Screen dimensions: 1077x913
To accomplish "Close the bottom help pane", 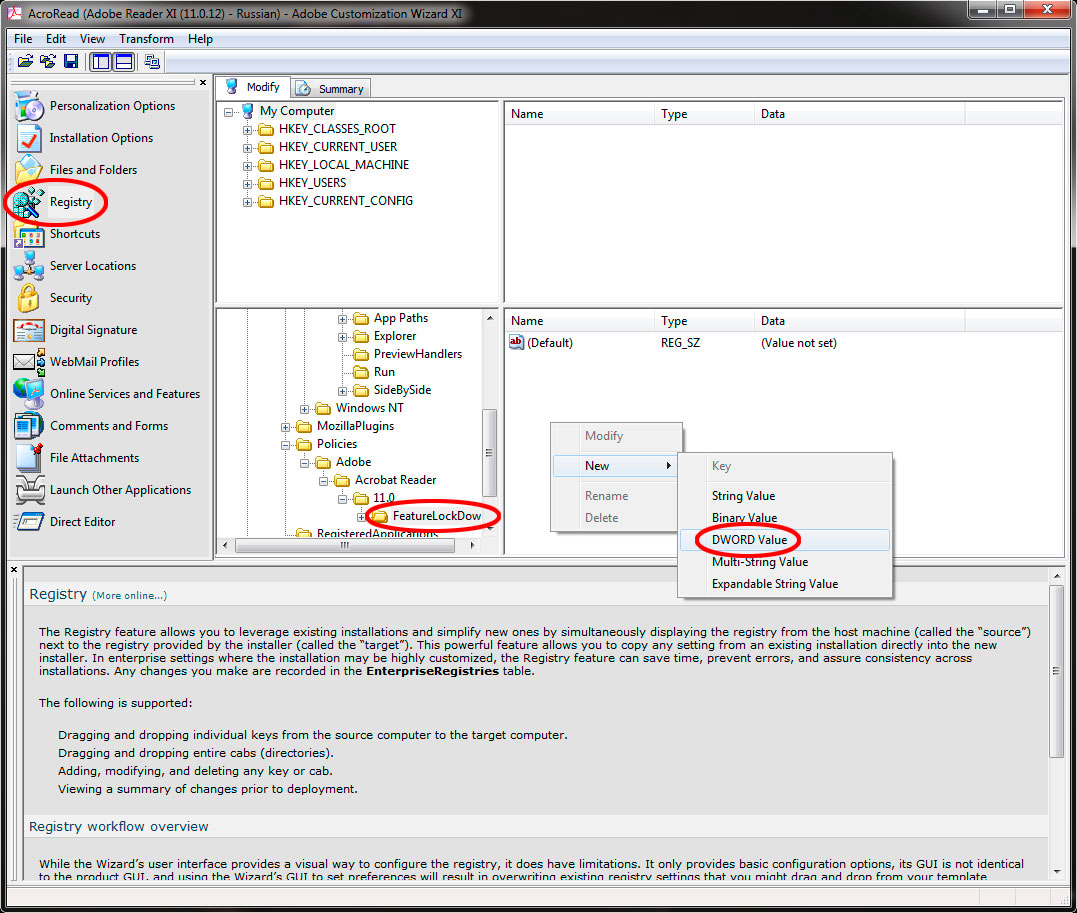I will point(14,570).
